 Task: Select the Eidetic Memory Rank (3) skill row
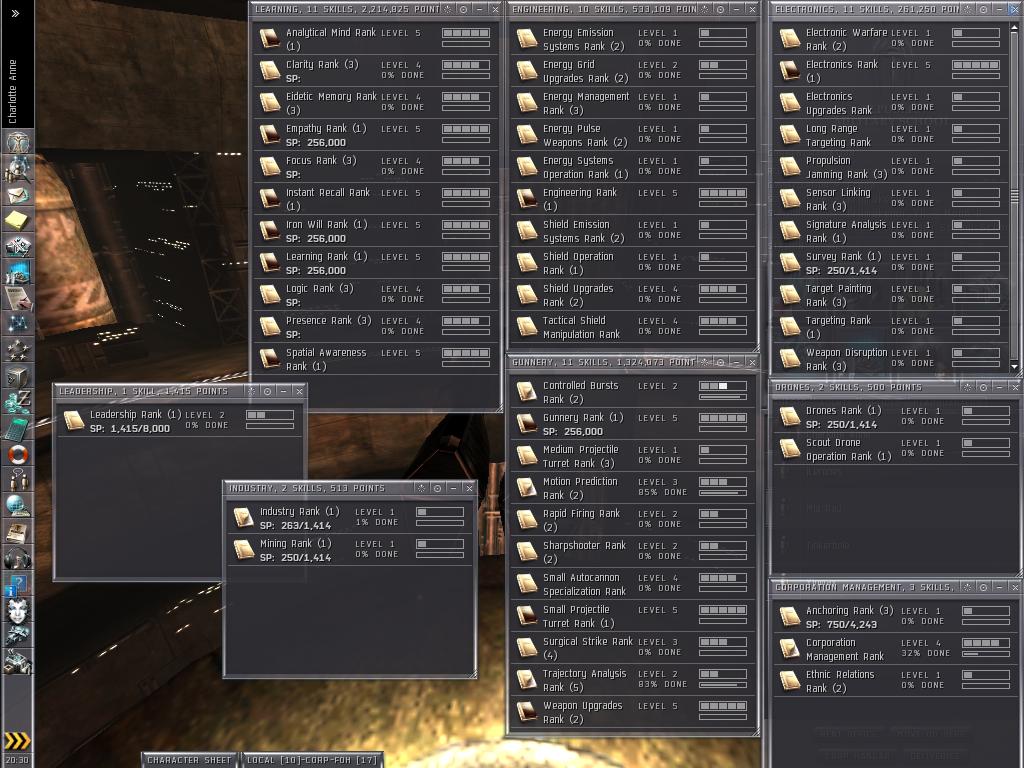(376, 103)
